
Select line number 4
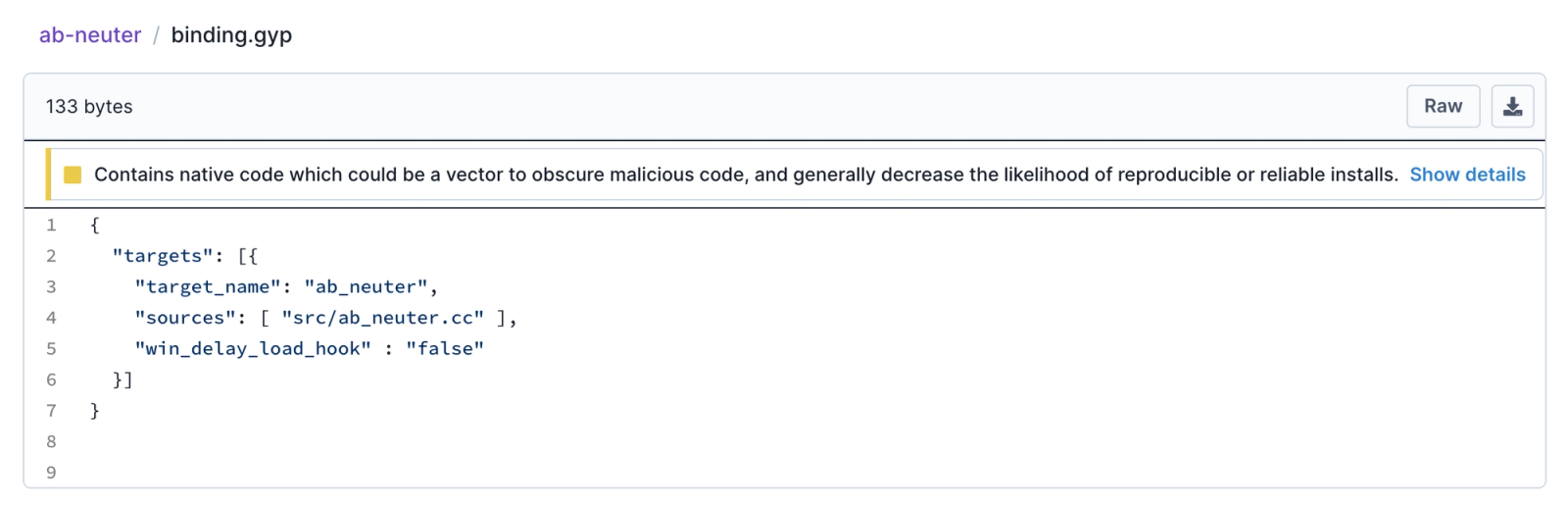click(x=51, y=318)
